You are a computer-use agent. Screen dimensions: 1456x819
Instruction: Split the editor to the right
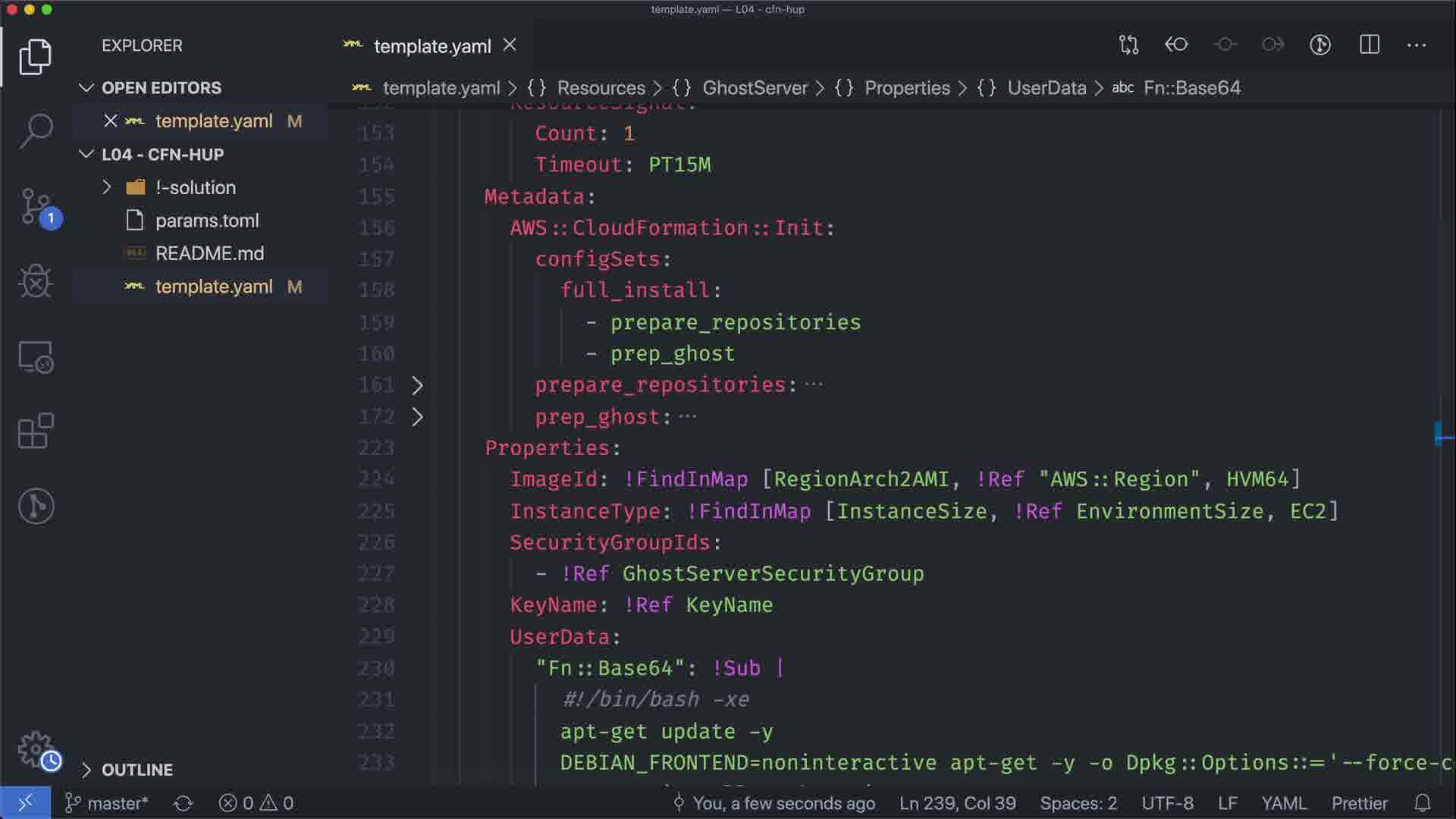pos(1369,45)
